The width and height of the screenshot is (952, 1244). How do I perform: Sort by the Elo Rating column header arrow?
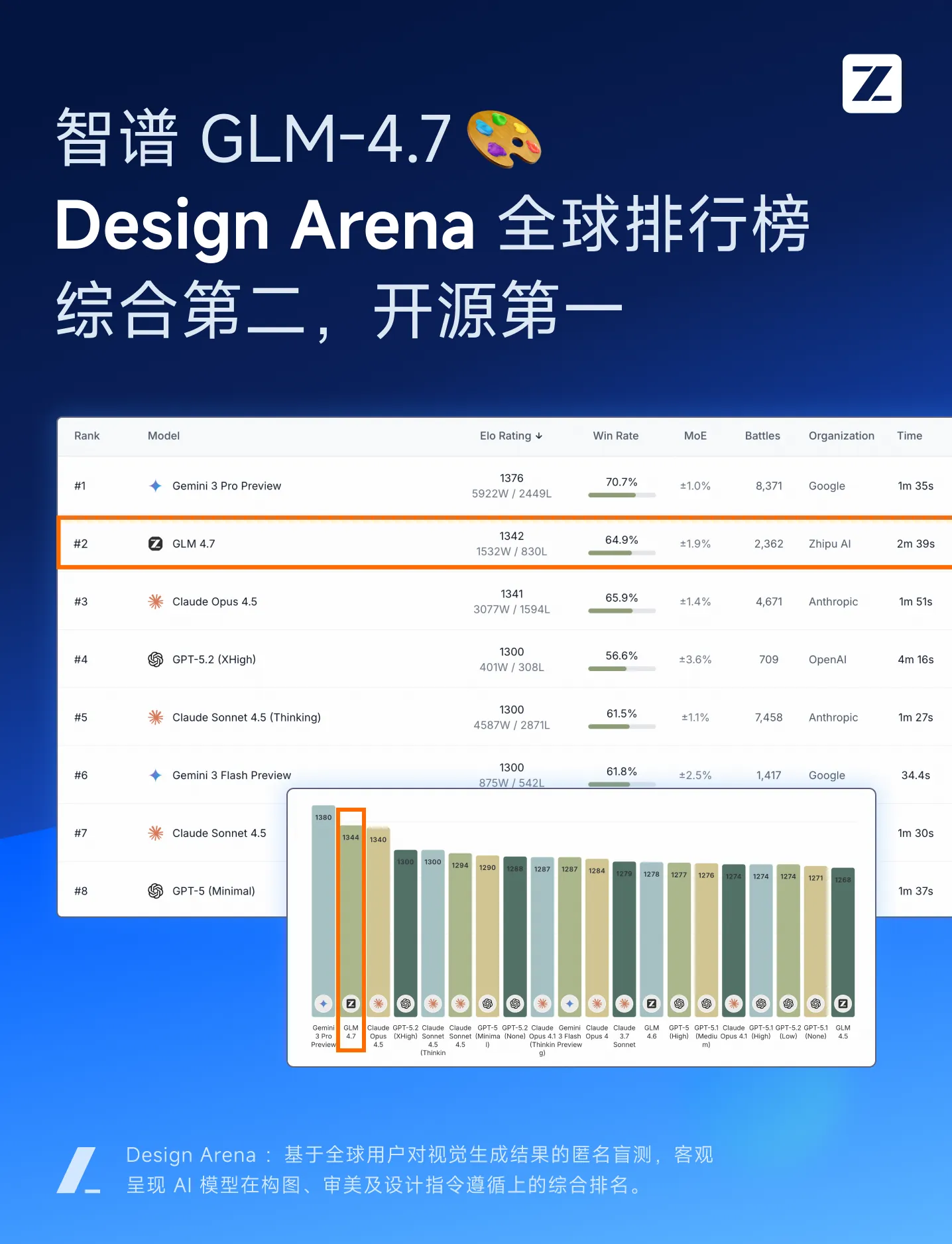click(x=539, y=436)
